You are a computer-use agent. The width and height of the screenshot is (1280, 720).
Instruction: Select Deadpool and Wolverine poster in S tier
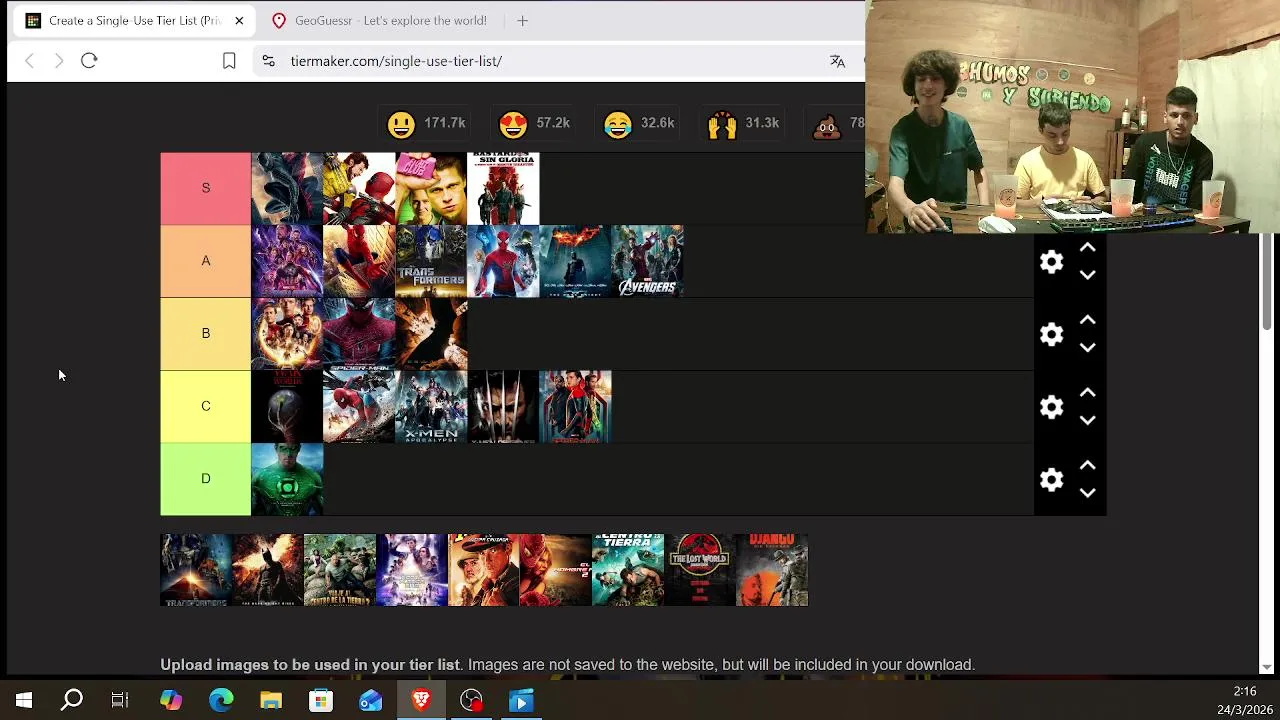pos(359,188)
